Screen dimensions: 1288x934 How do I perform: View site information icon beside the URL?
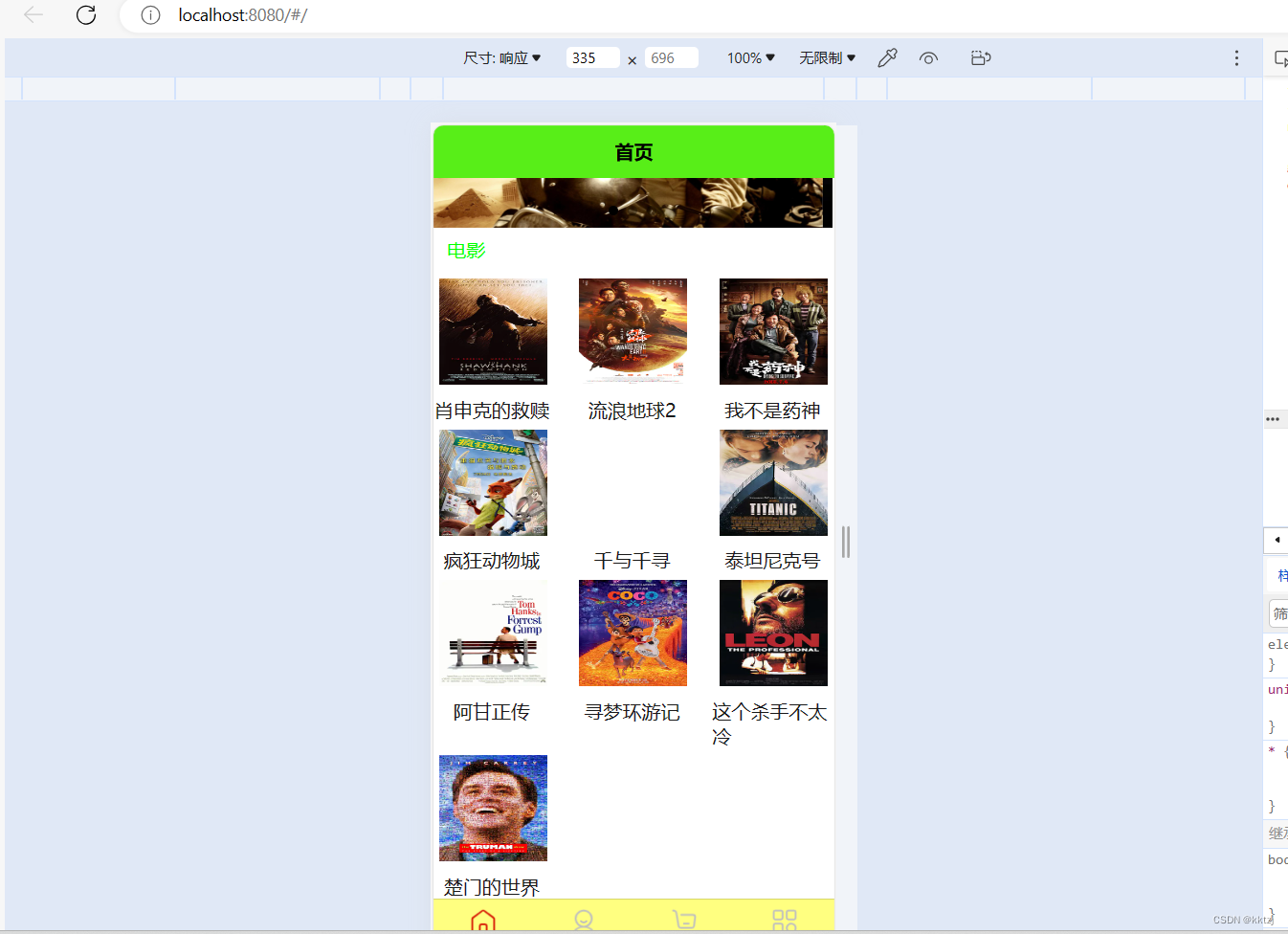click(150, 15)
